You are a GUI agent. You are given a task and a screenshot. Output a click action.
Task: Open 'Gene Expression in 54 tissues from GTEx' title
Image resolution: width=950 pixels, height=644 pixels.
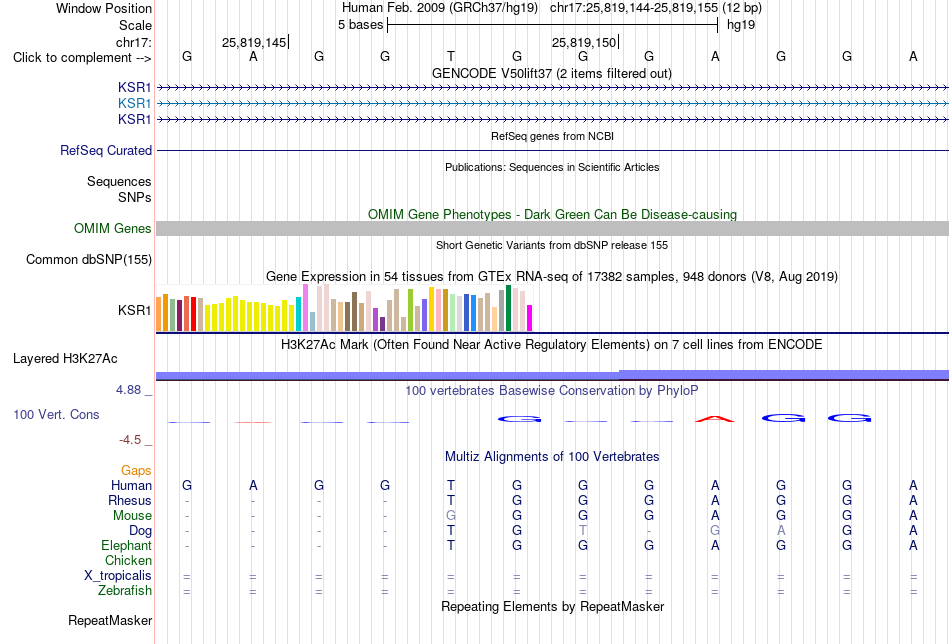click(x=552, y=277)
